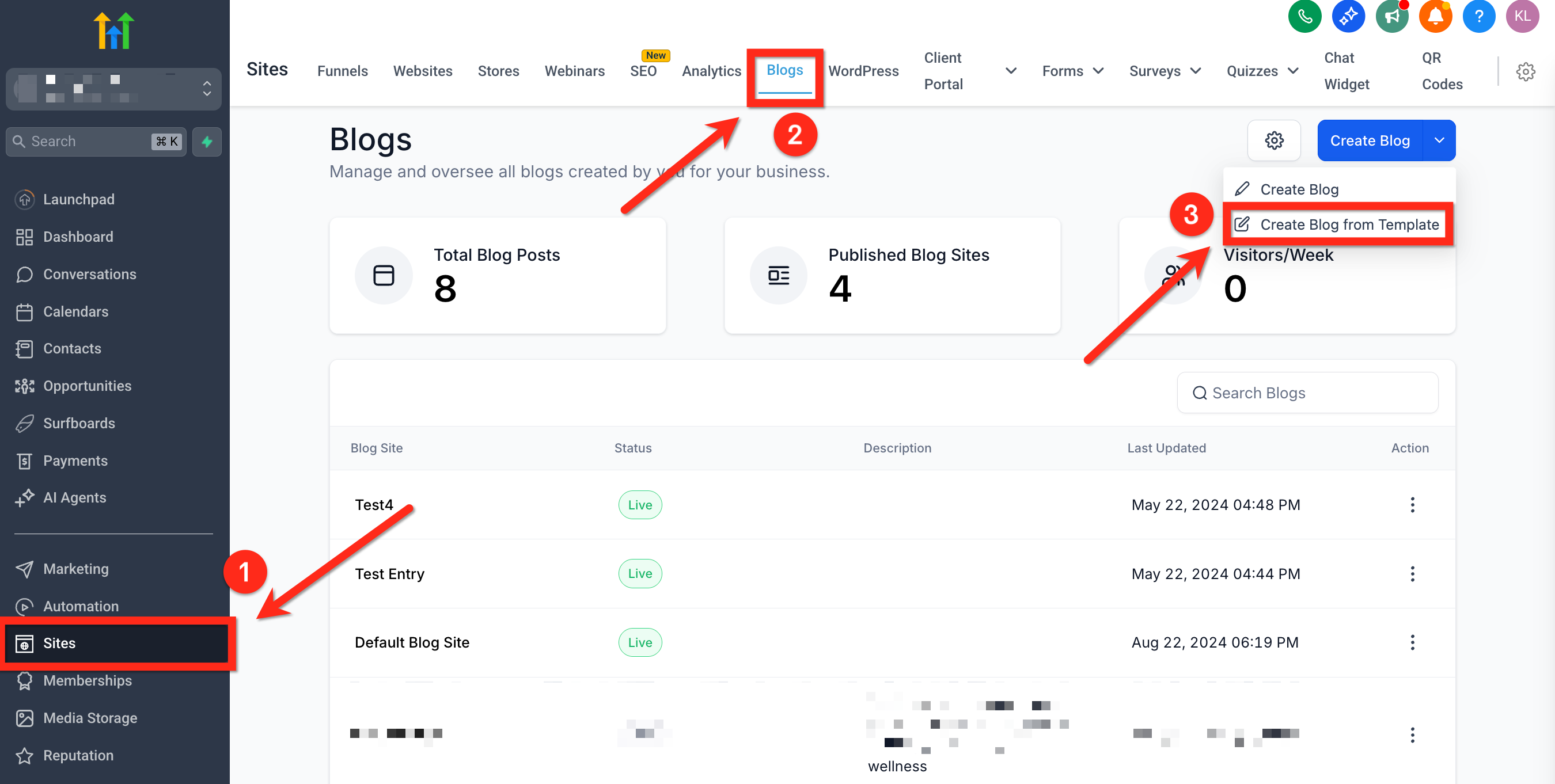
Task: Click the lightning bolt quick actions icon
Action: pyautogui.click(x=207, y=142)
